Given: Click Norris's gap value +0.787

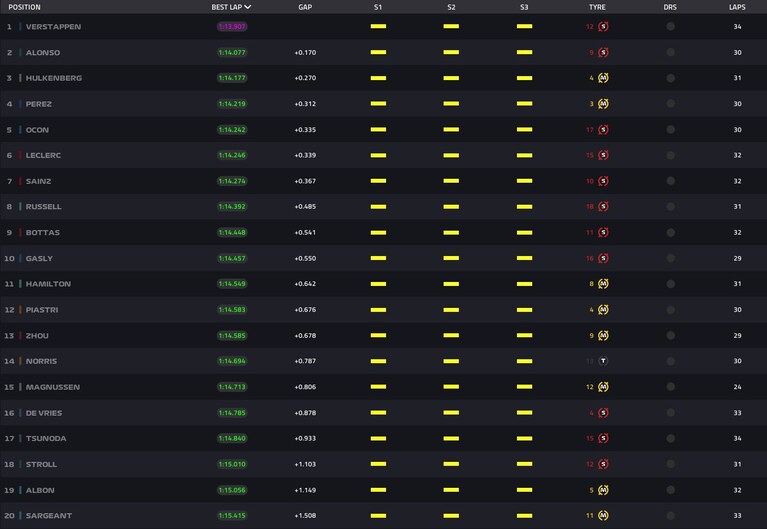Looking at the screenshot, I should (x=305, y=361).
